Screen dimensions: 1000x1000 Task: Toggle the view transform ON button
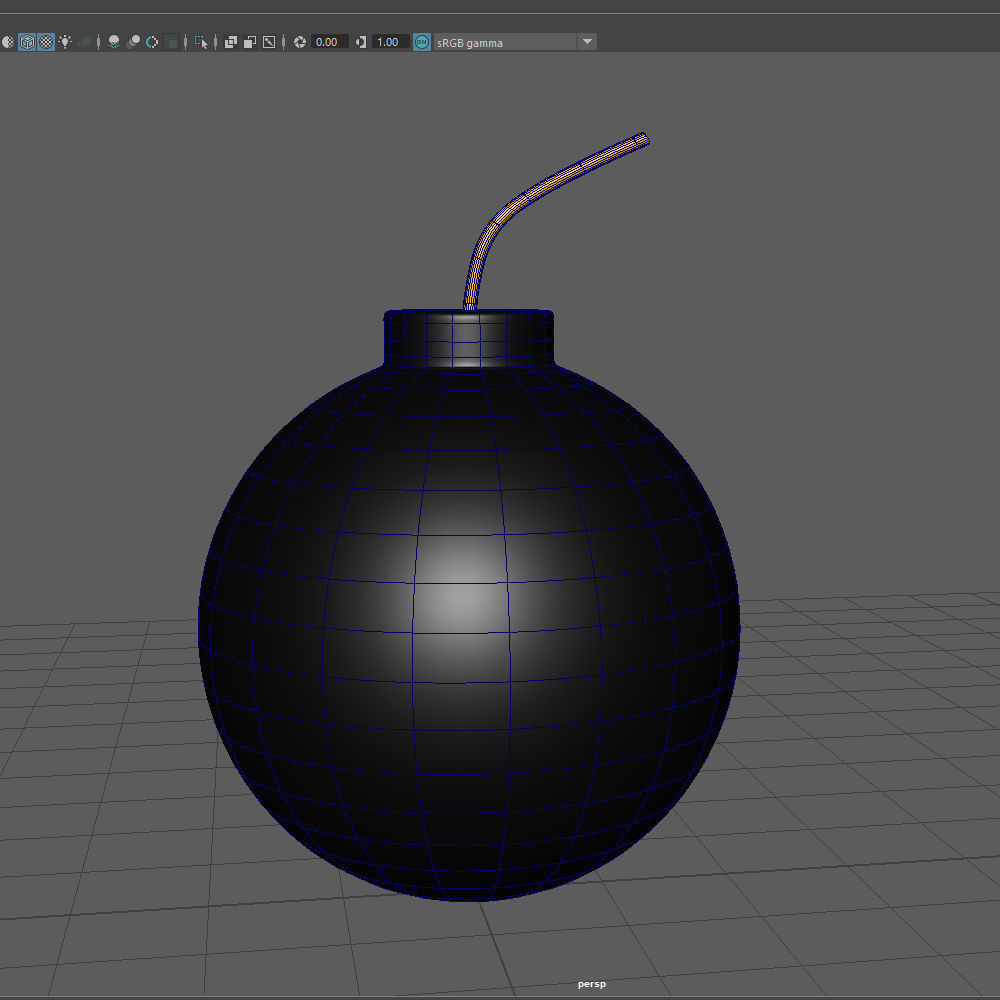[422, 42]
